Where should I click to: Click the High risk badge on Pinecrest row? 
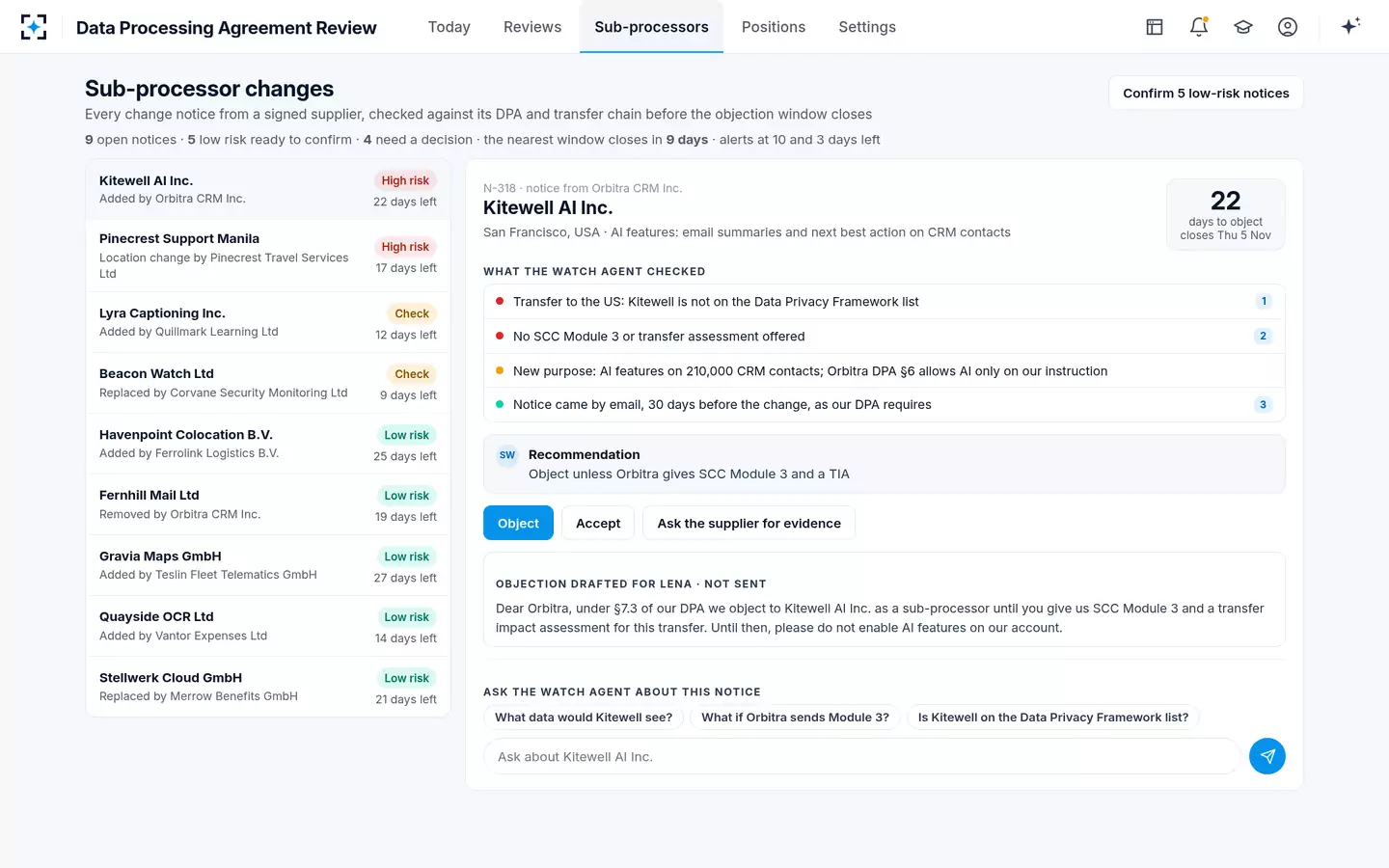[x=405, y=247]
